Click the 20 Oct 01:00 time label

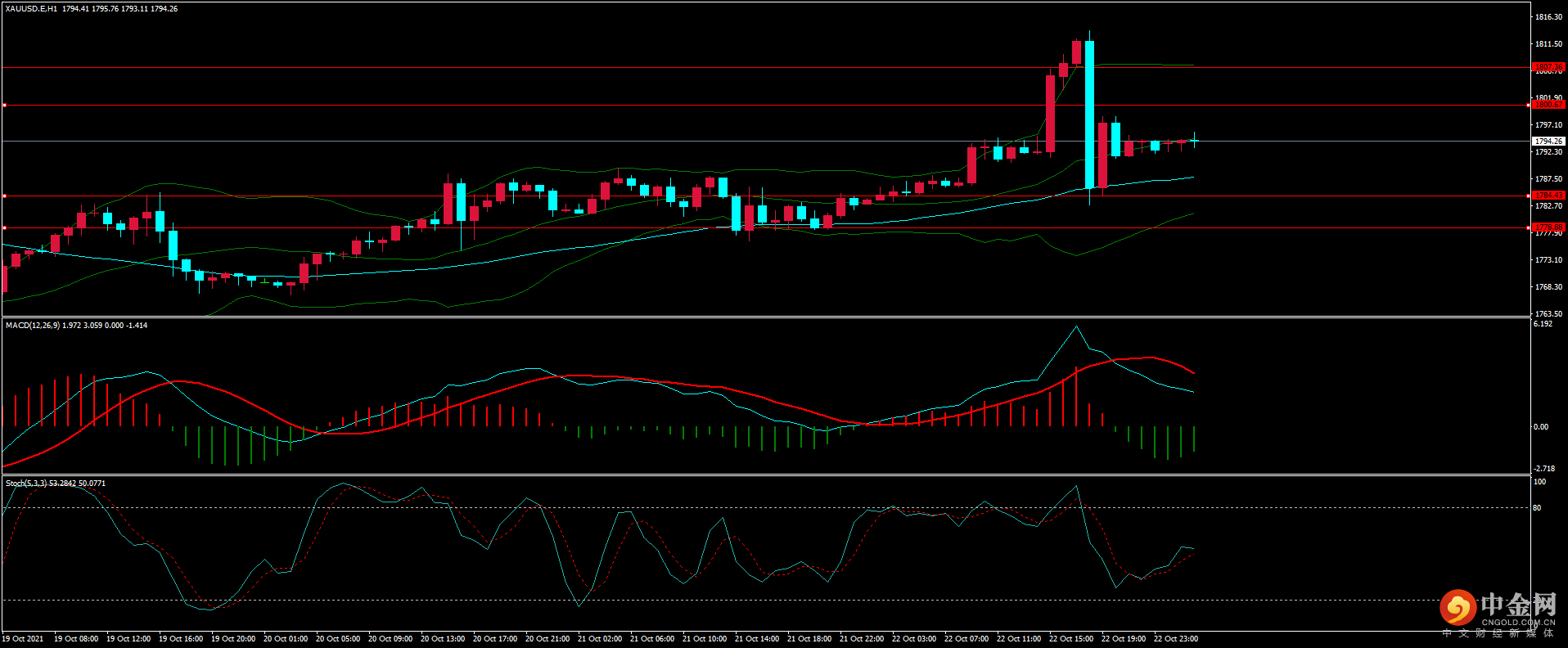[x=286, y=638]
